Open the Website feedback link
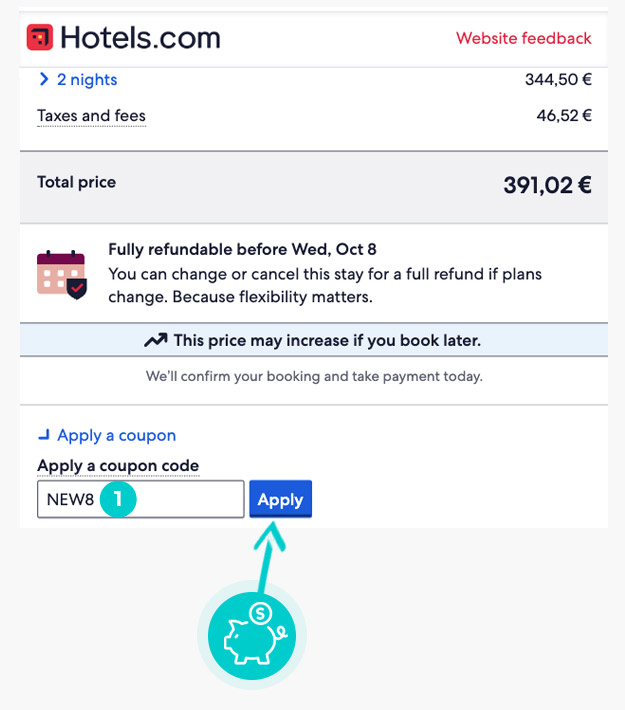625x710 pixels. pos(523,38)
